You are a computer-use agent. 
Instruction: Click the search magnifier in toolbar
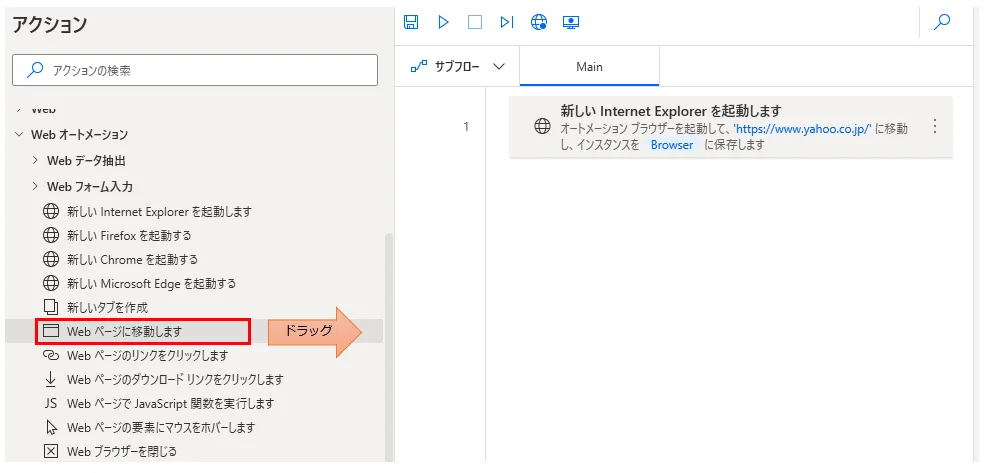pyautogui.click(x=941, y=22)
